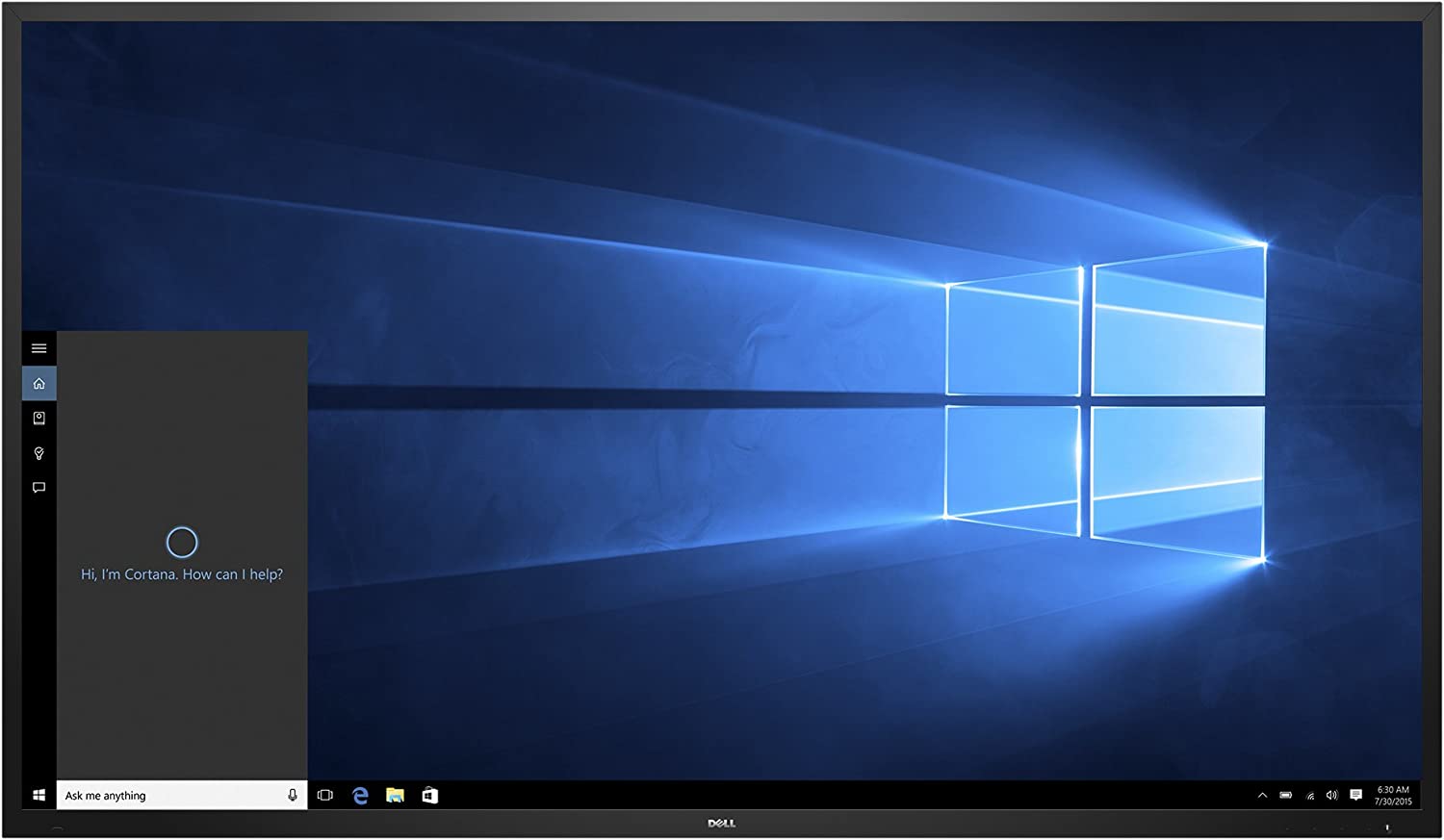Viewport: 1444px width, 840px height.
Task: Open the volume control speaker icon
Action: click(x=1332, y=796)
